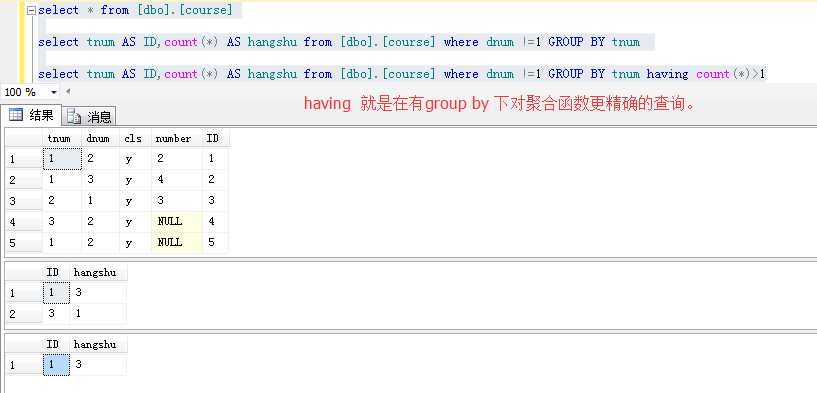The image size is (817, 393).
Task: Click the left scroll arrow of editor scrollbar
Action: click(68, 92)
